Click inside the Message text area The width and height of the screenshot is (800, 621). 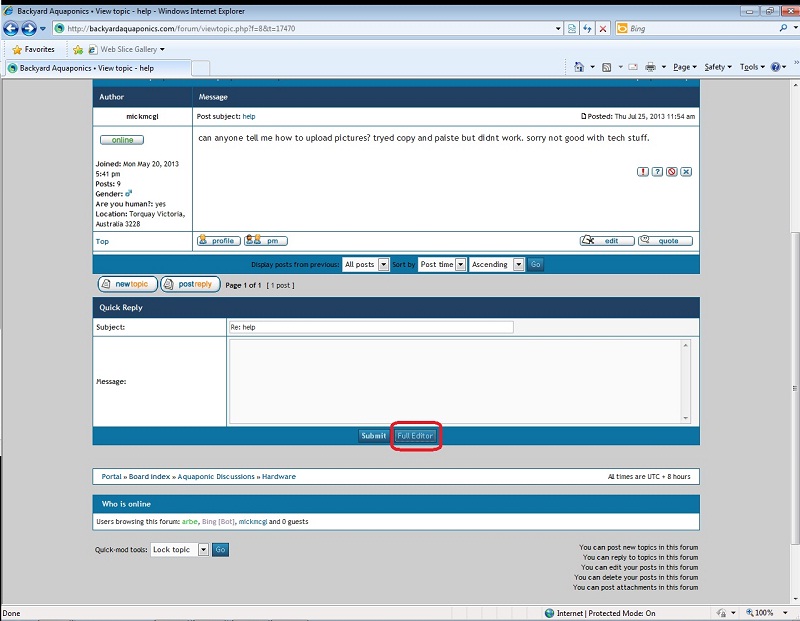coord(455,381)
